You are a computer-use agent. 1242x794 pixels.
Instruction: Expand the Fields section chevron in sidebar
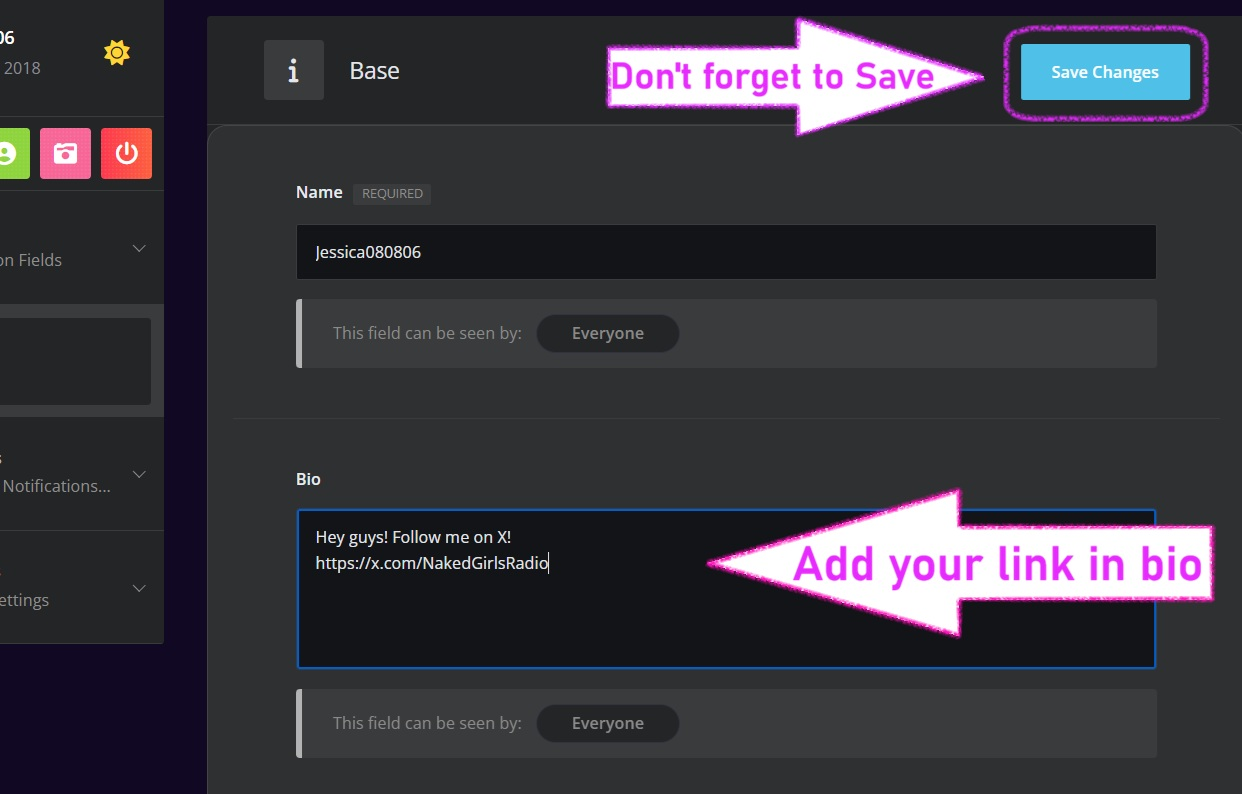point(140,248)
